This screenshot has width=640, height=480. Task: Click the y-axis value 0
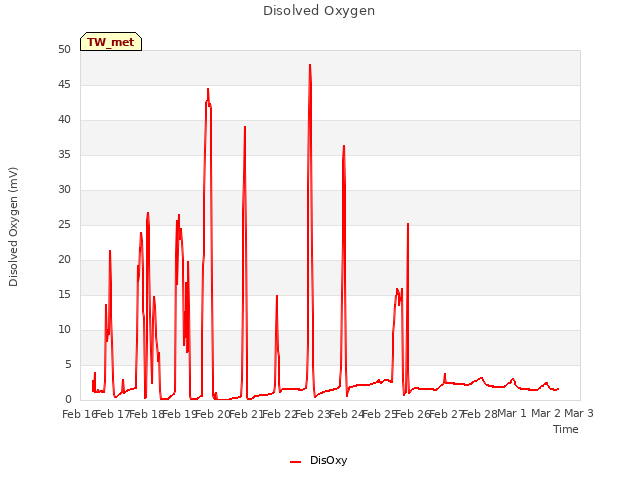click(x=68, y=400)
